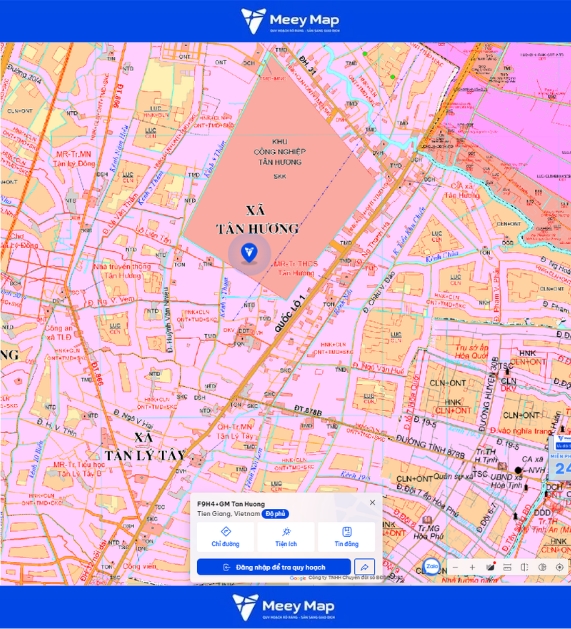Click the measure tool icon in map toolbar
Screen dimensions: 571x629
point(507,567)
